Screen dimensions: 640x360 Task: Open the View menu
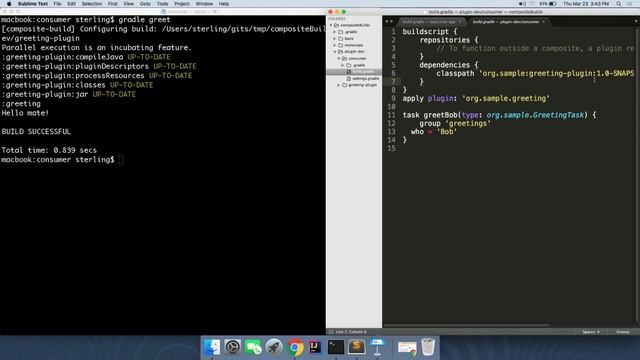(129, 4)
